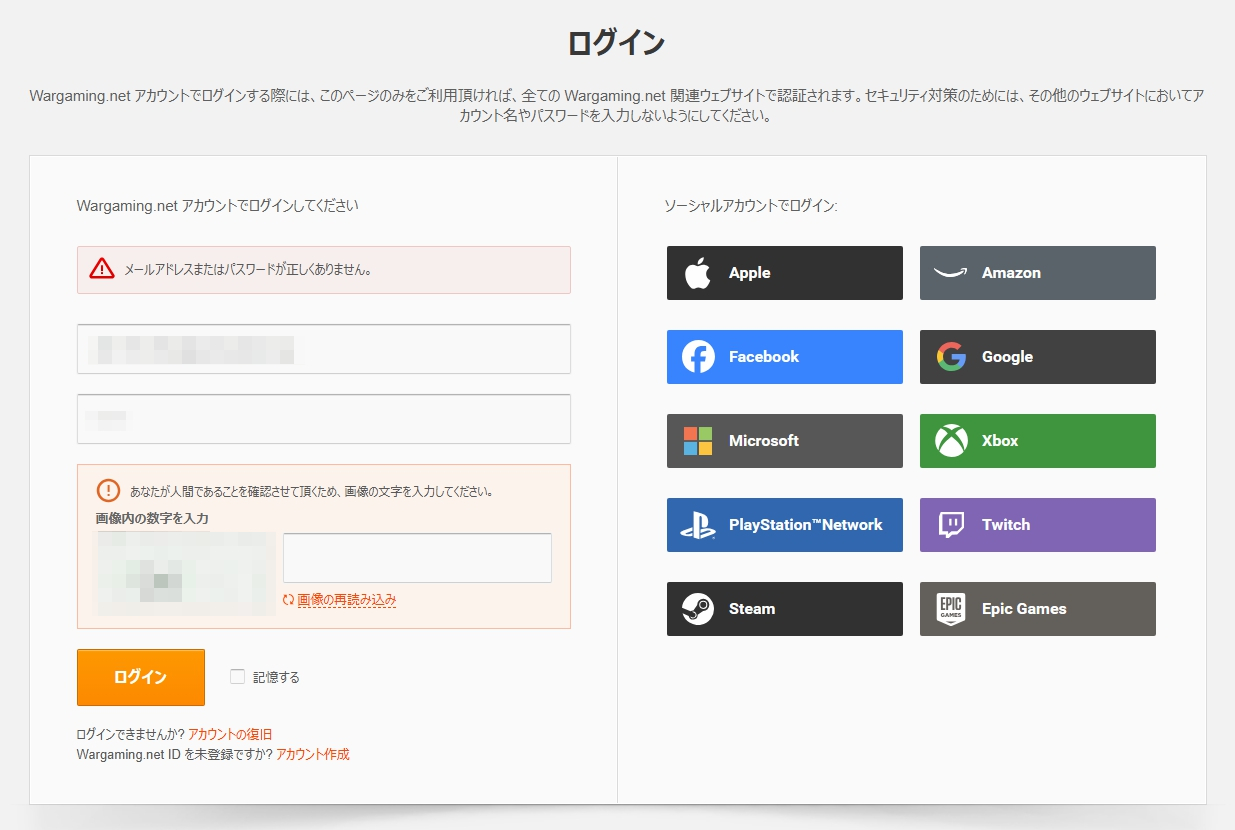This screenshot has width=1235, height=830.
Task: Click the あなたが人間であることを確認 captcha notice
Action: [x=311, y=491]
